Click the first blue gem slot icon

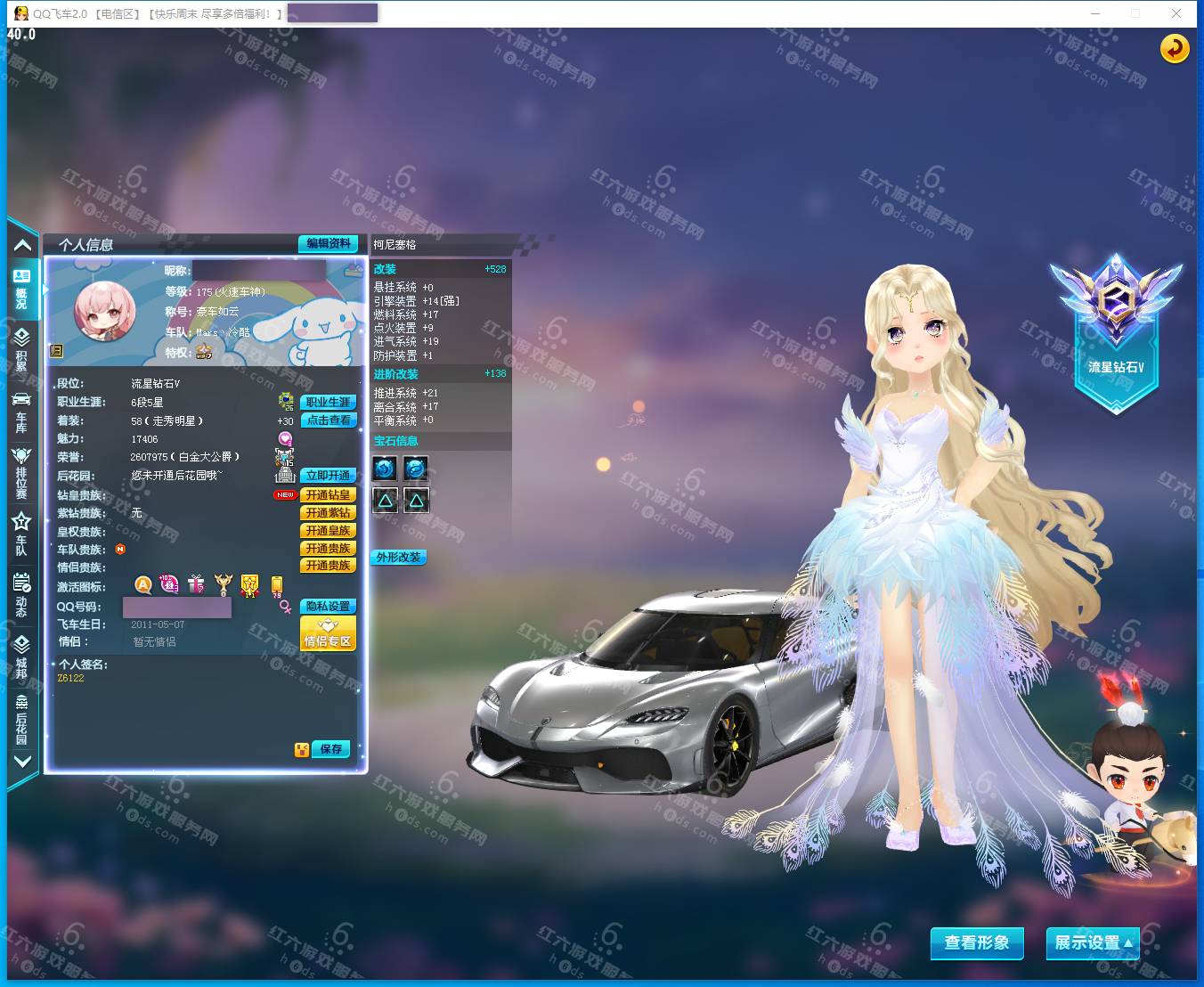(385, 468)
